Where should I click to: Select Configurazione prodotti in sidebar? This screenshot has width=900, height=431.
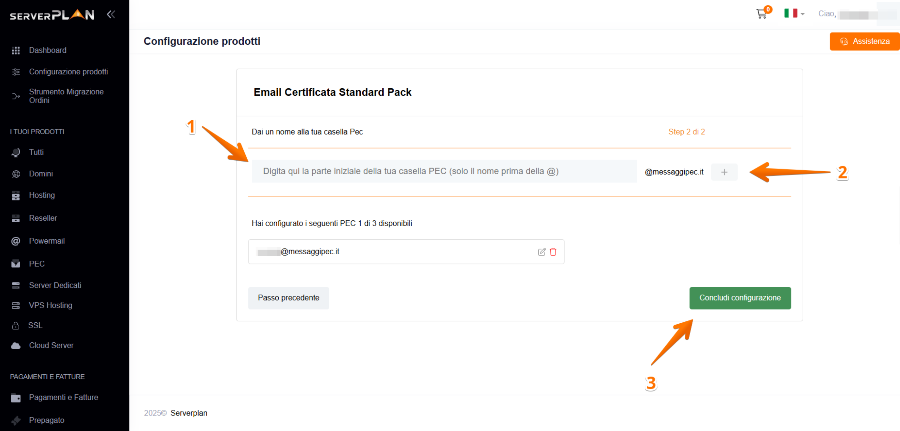pyautogui.click(x=68, y=72)
